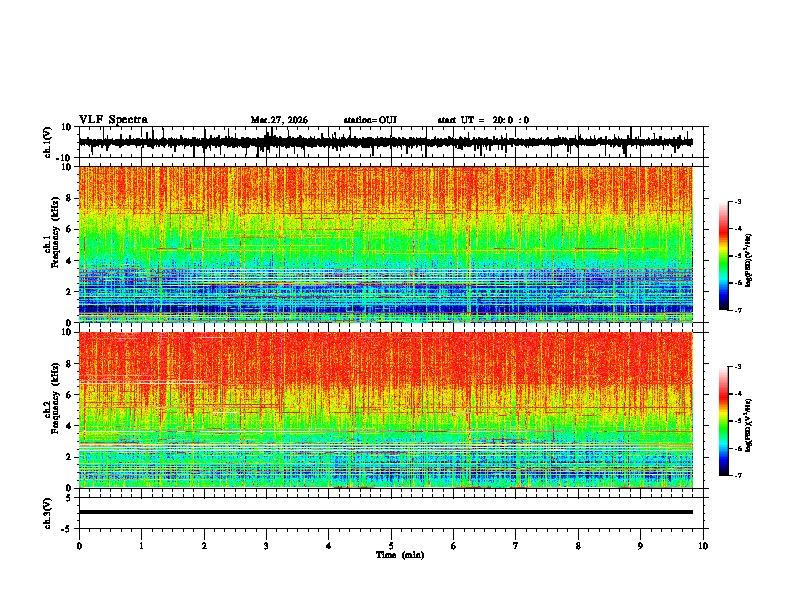The image size is (792, 612).
Task: Click the time axis tick label "6"
Action: click(x=454, y=546)
